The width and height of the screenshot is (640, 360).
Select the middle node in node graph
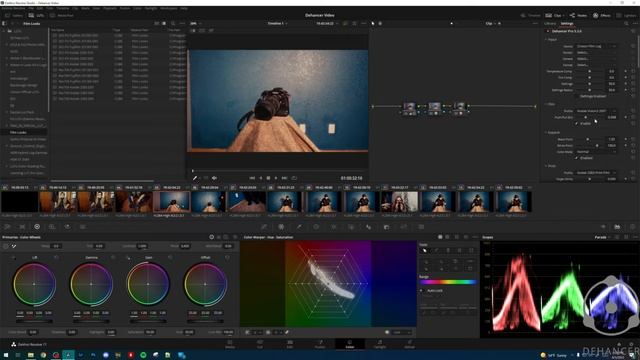click(x=434, y=109)
